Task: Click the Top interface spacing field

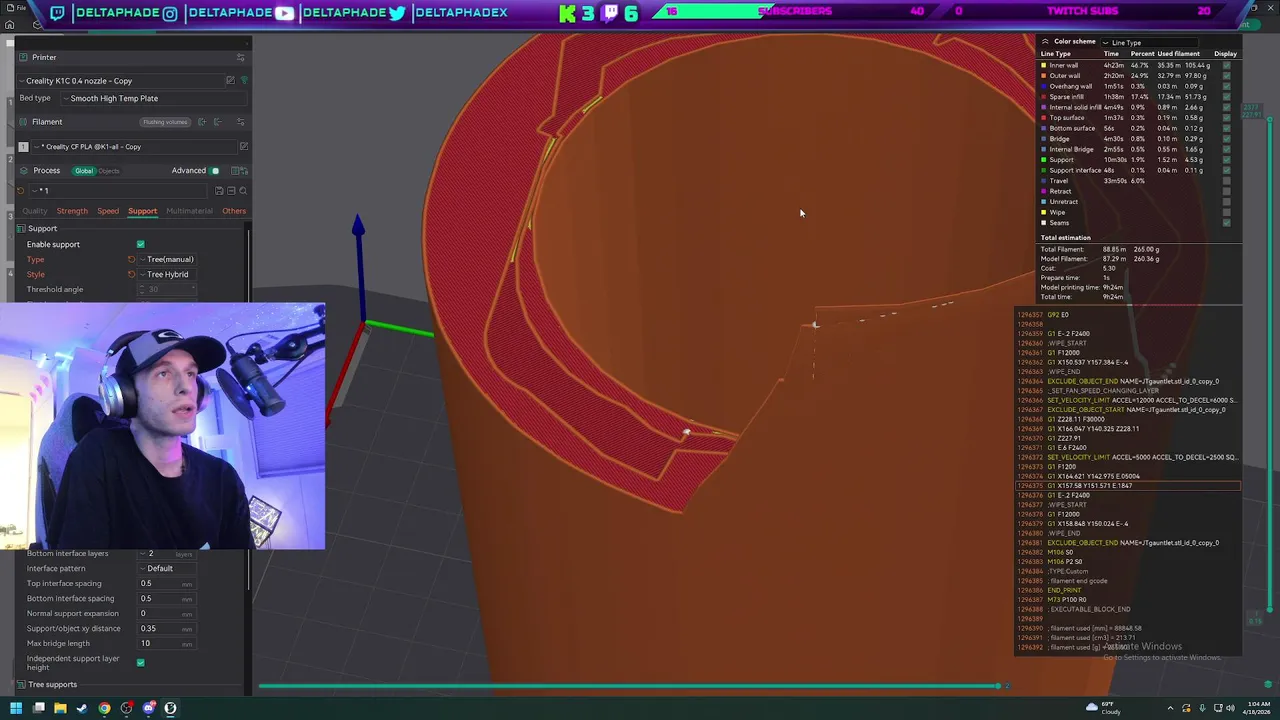Action: [x=168, y=583]
